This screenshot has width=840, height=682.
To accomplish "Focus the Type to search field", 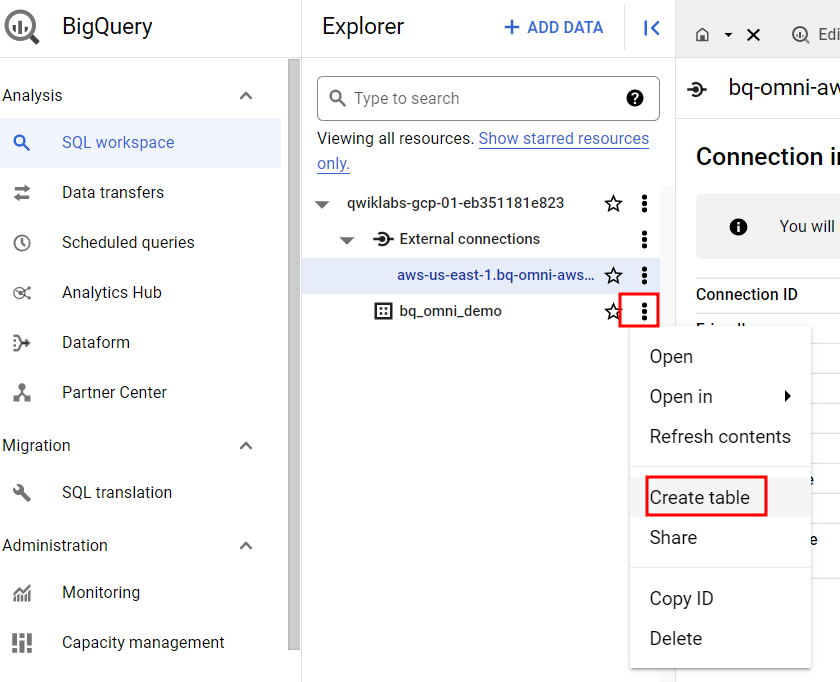I will click(x=488, y=99).
